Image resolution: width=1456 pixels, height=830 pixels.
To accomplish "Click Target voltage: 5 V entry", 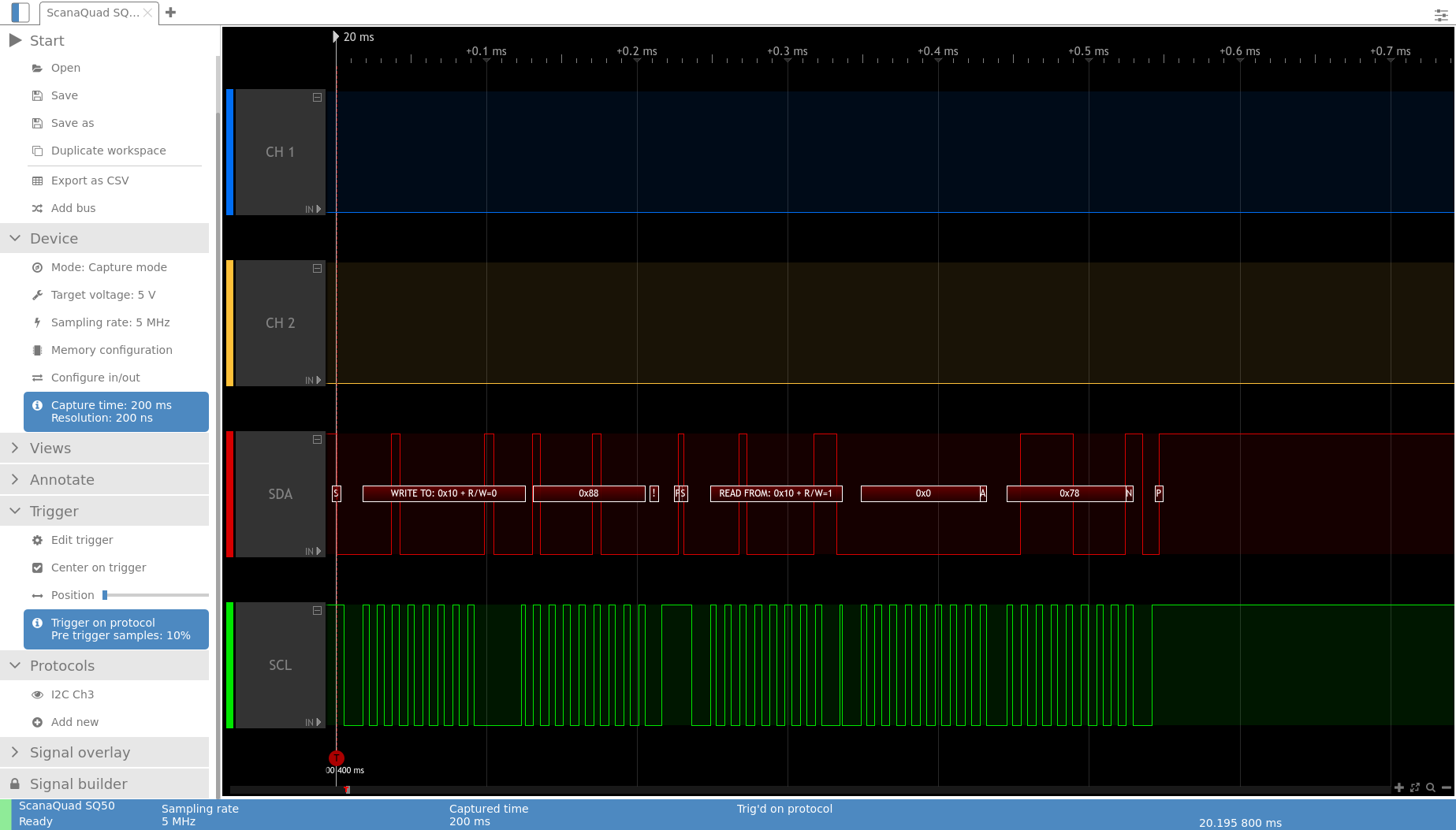I will [x=103, y=295].
